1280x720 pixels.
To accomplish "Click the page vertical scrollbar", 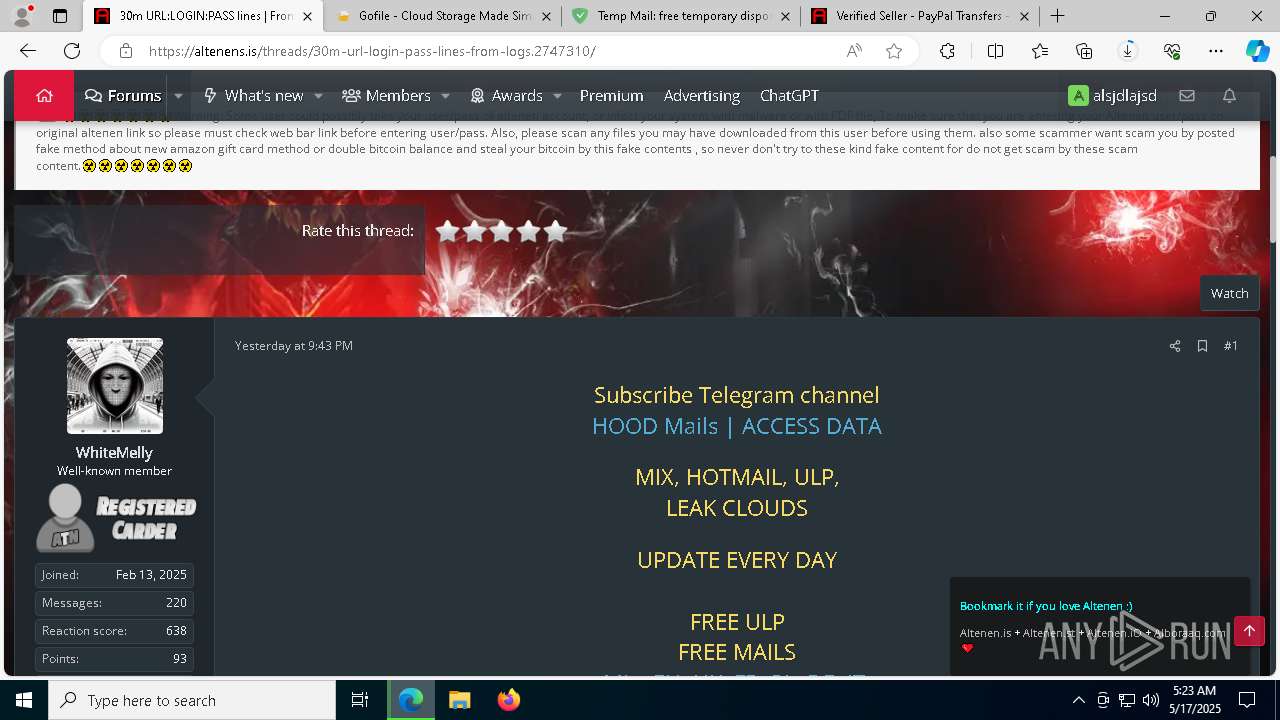I will coord(1273,200).
